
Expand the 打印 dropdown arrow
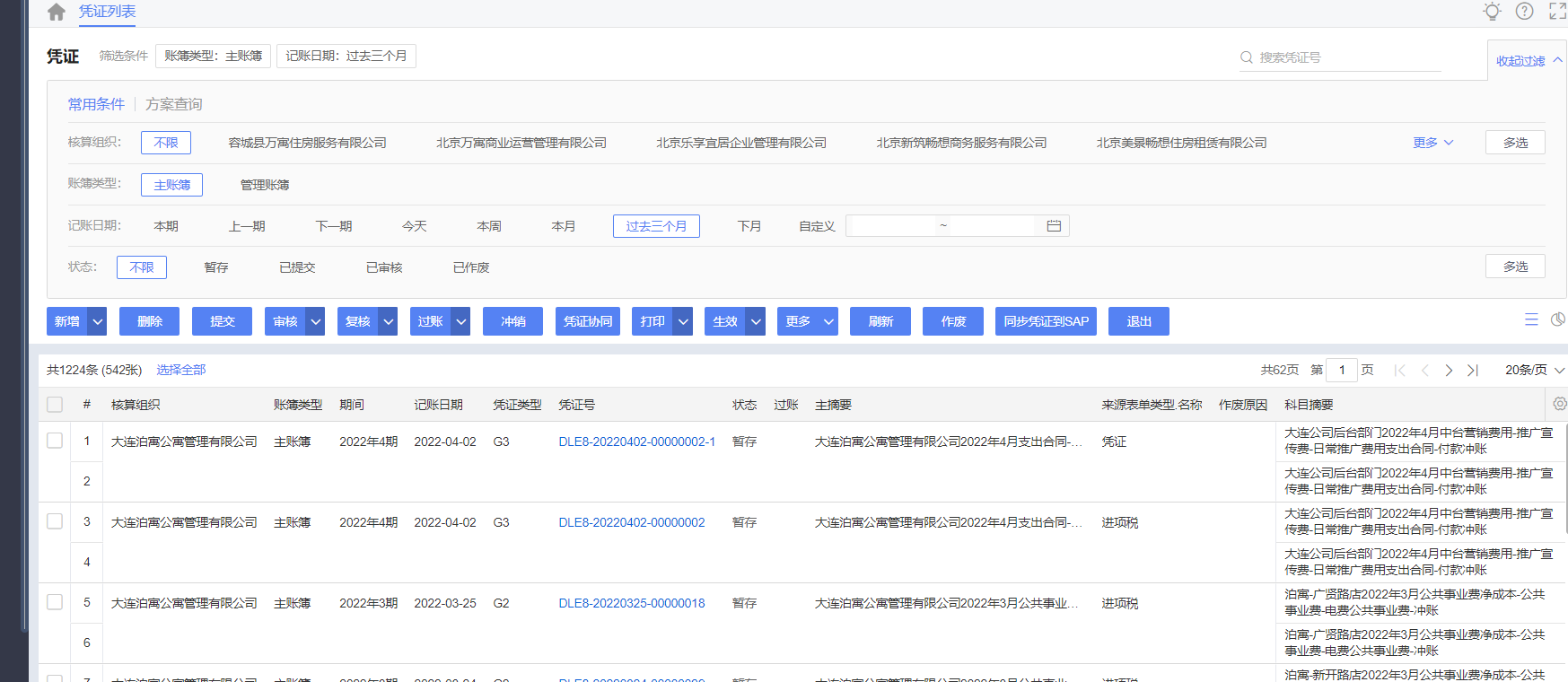683,321
